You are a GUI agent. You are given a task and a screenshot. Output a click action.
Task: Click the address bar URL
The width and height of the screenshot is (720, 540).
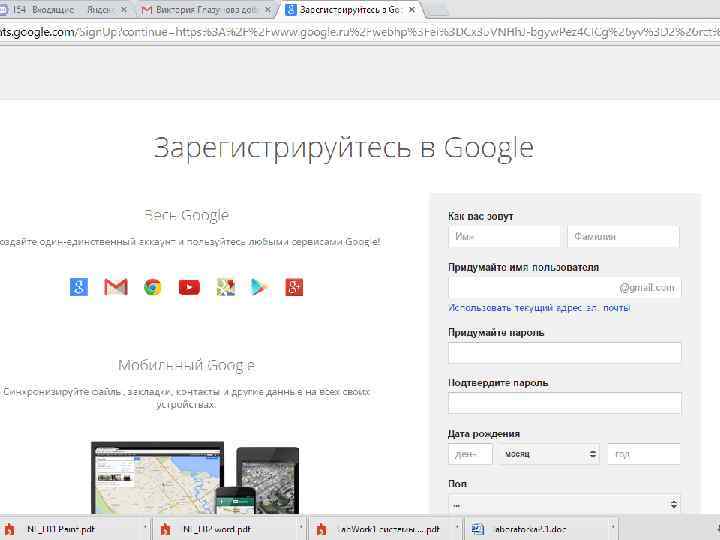tap(360, 32)
